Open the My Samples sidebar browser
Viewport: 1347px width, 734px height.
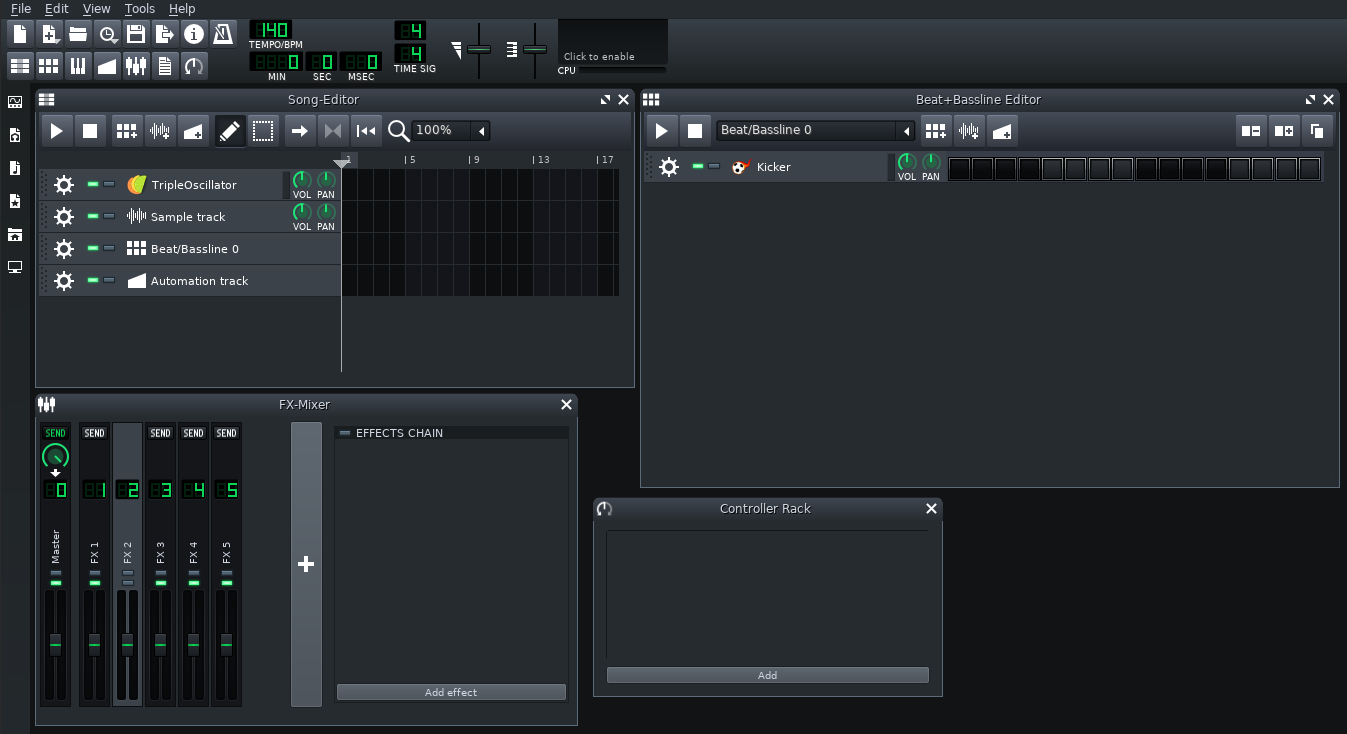(15, 168)
